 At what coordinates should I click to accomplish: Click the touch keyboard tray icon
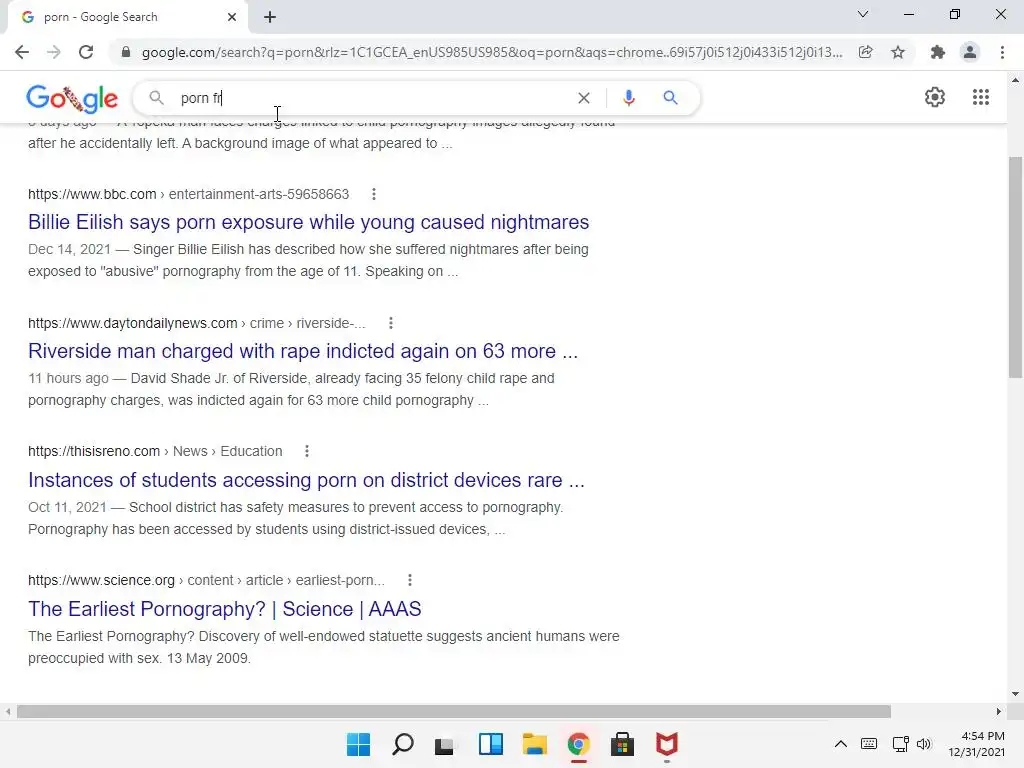pos(869,744)
